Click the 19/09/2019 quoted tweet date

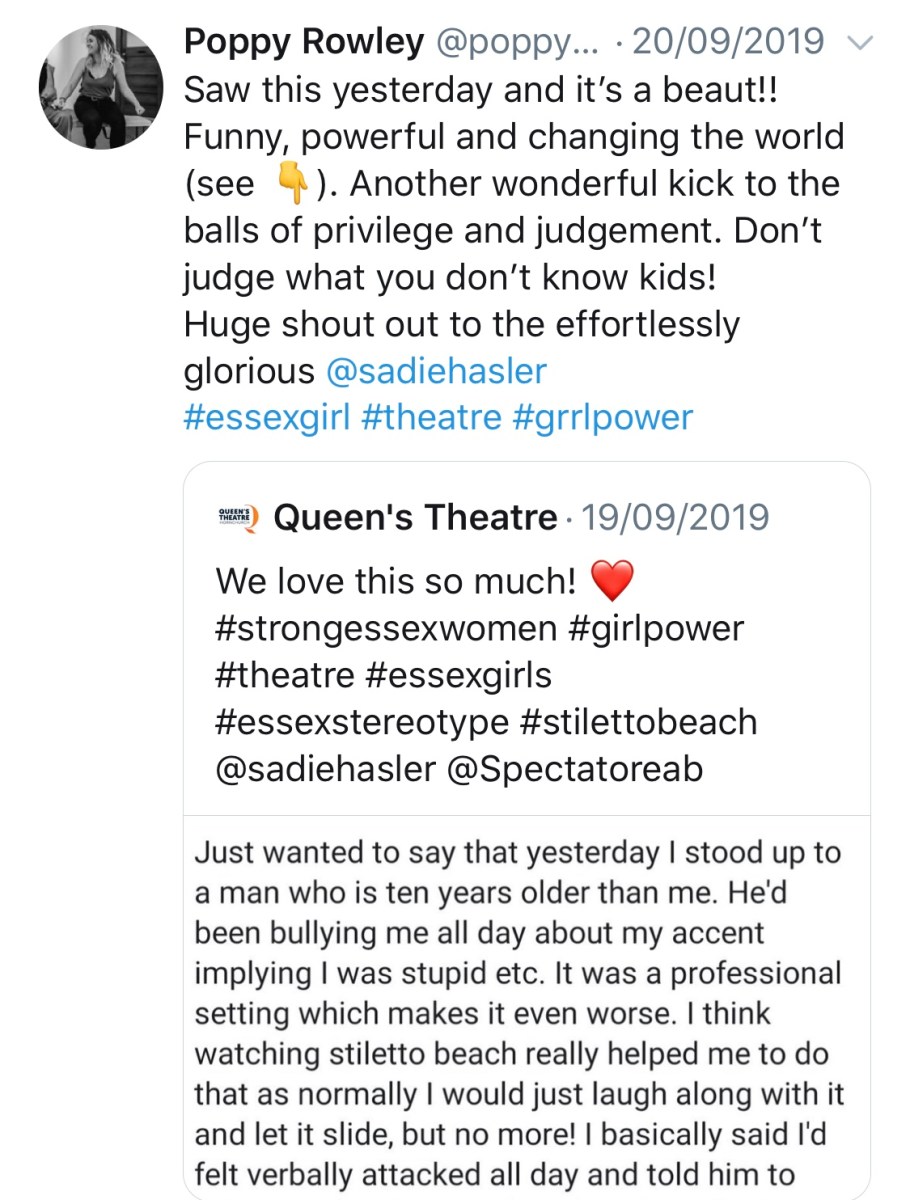click(676, 518)
